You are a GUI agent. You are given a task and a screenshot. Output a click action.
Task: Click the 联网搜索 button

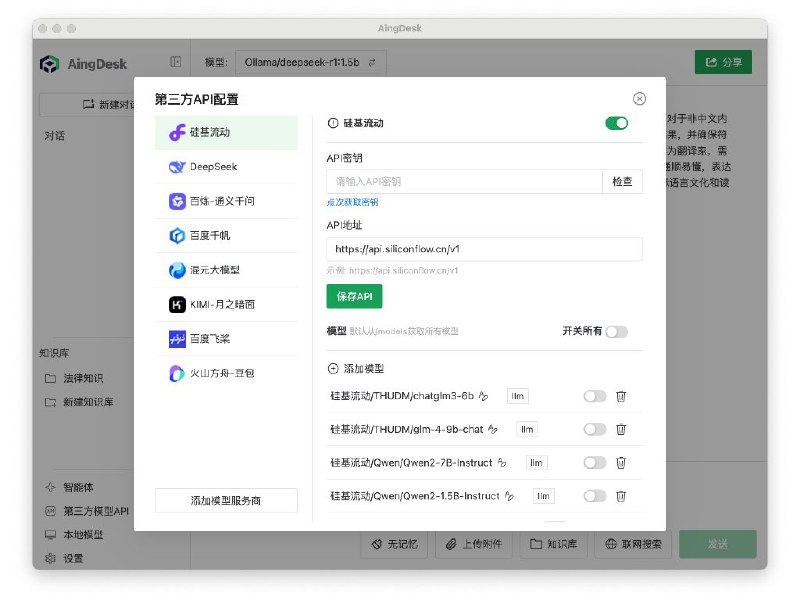633,544
